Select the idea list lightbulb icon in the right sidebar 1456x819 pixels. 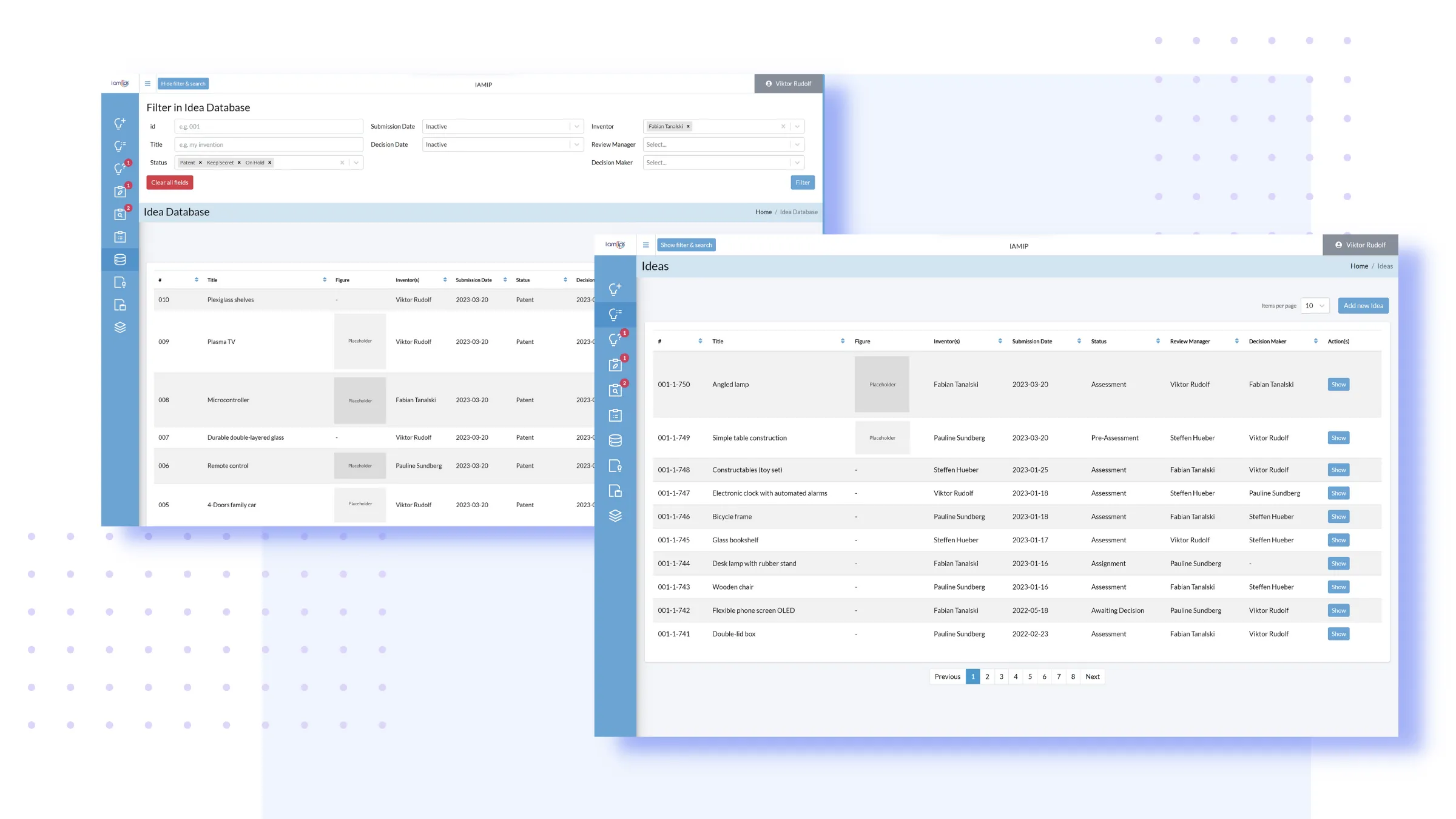click(x=615, y=314)
